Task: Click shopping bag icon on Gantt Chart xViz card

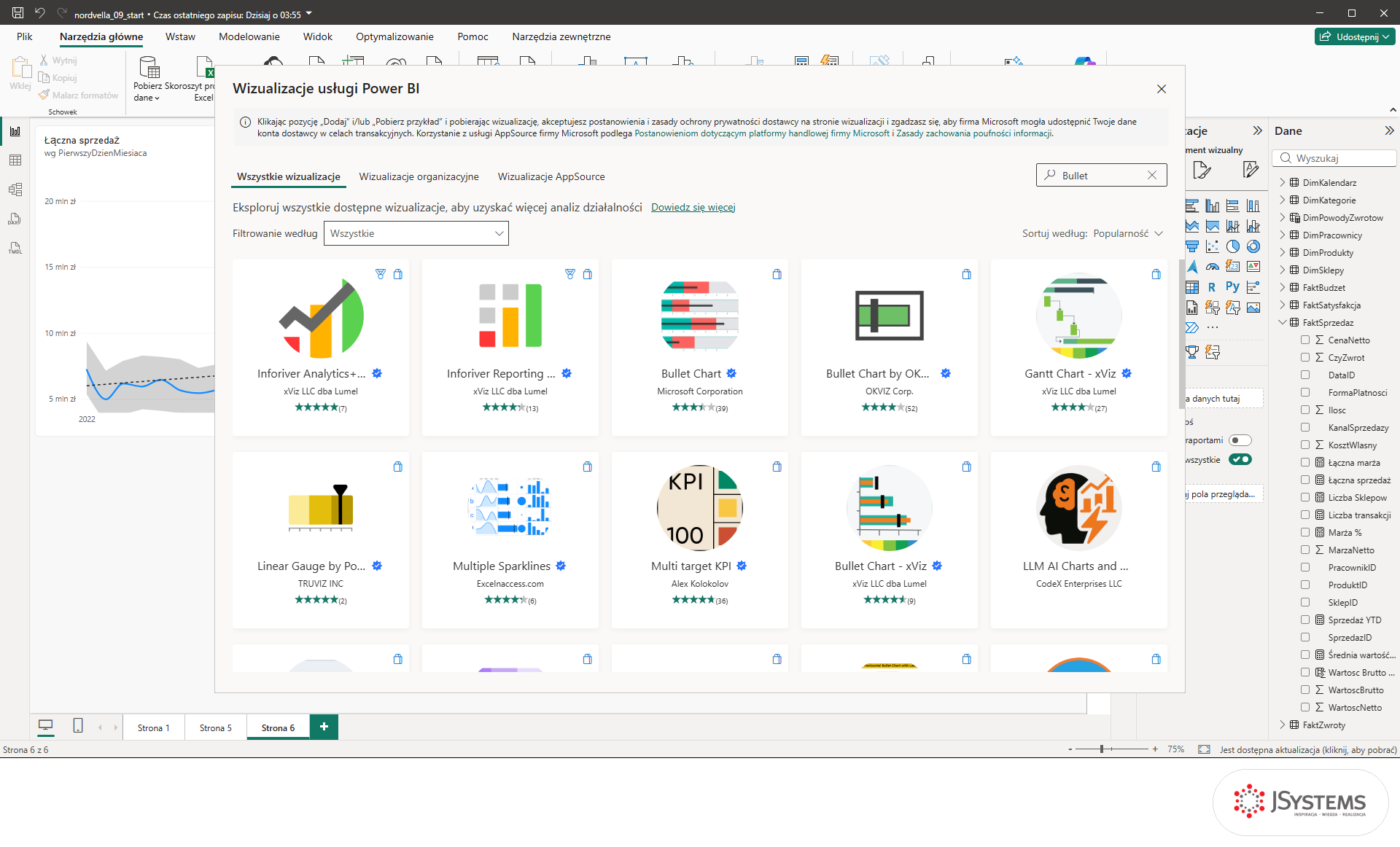Action: (x=1156, y=274)
